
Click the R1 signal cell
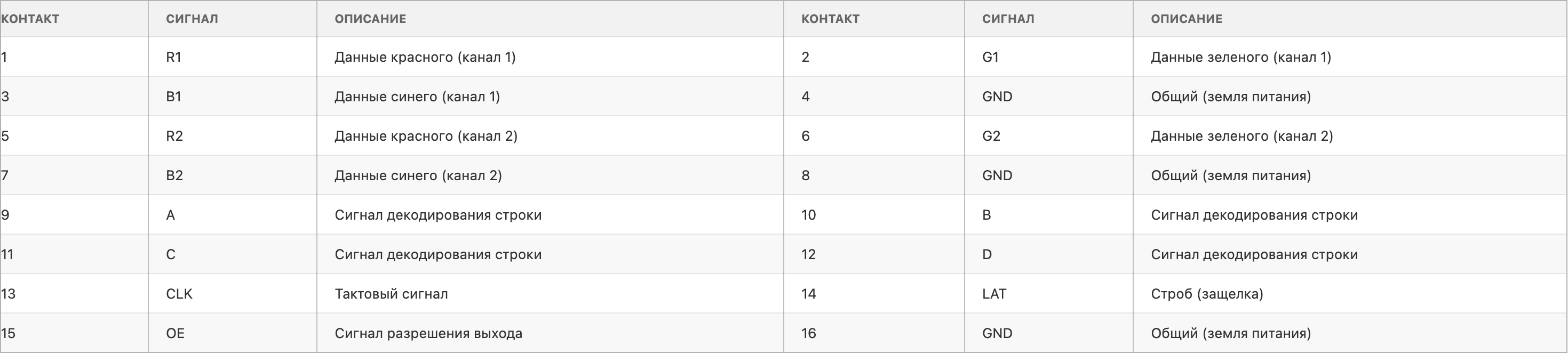[x=174, y=57]
